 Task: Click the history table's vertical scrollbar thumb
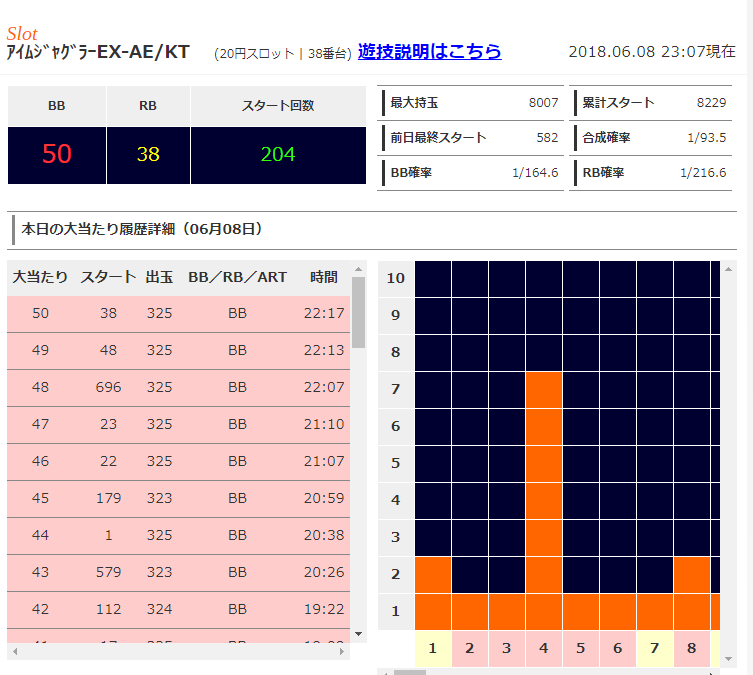click(x=358, y=313)
